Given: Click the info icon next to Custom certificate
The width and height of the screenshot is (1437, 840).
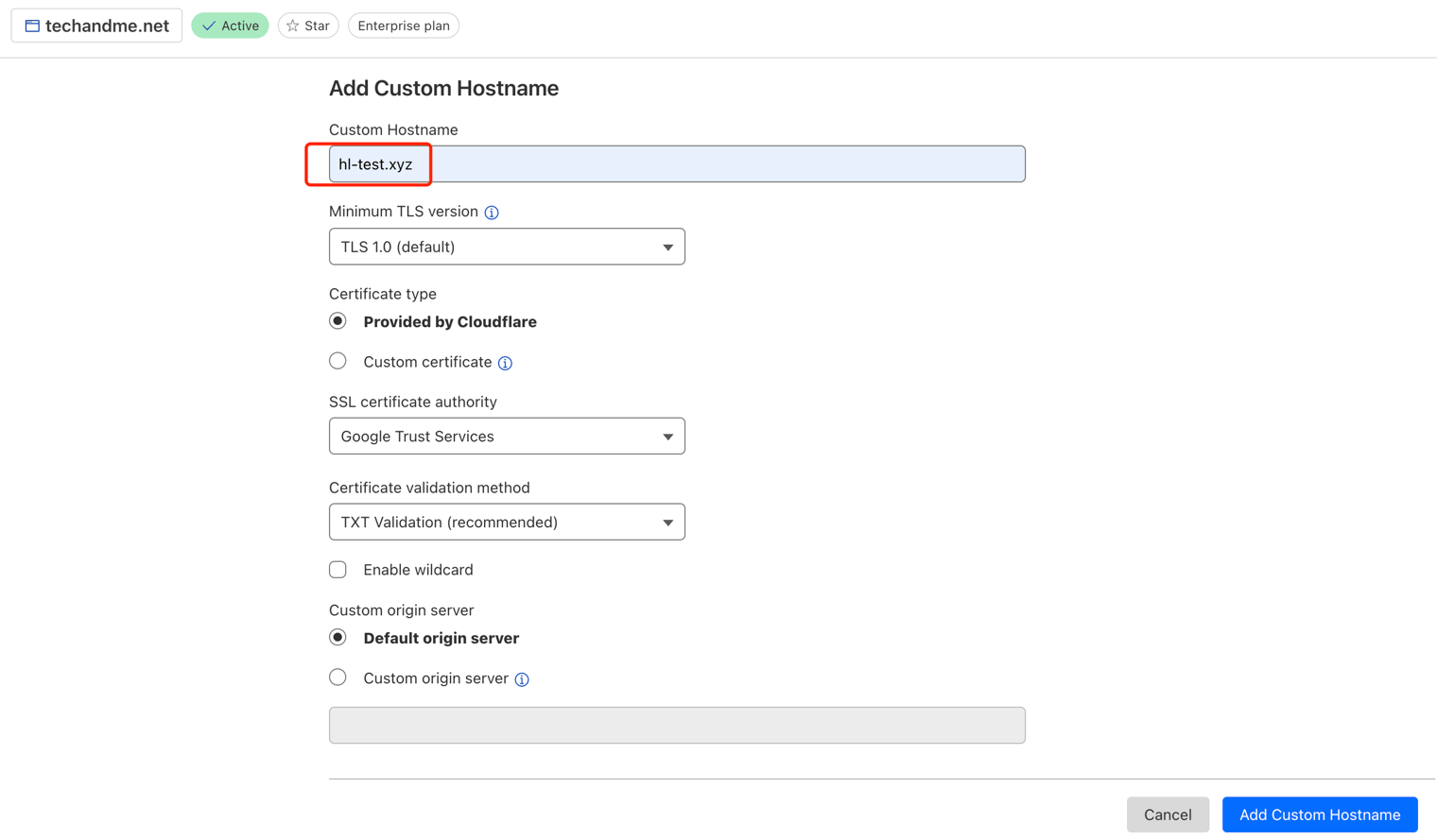Looking at the screenshot, I should tap(505, 363).
